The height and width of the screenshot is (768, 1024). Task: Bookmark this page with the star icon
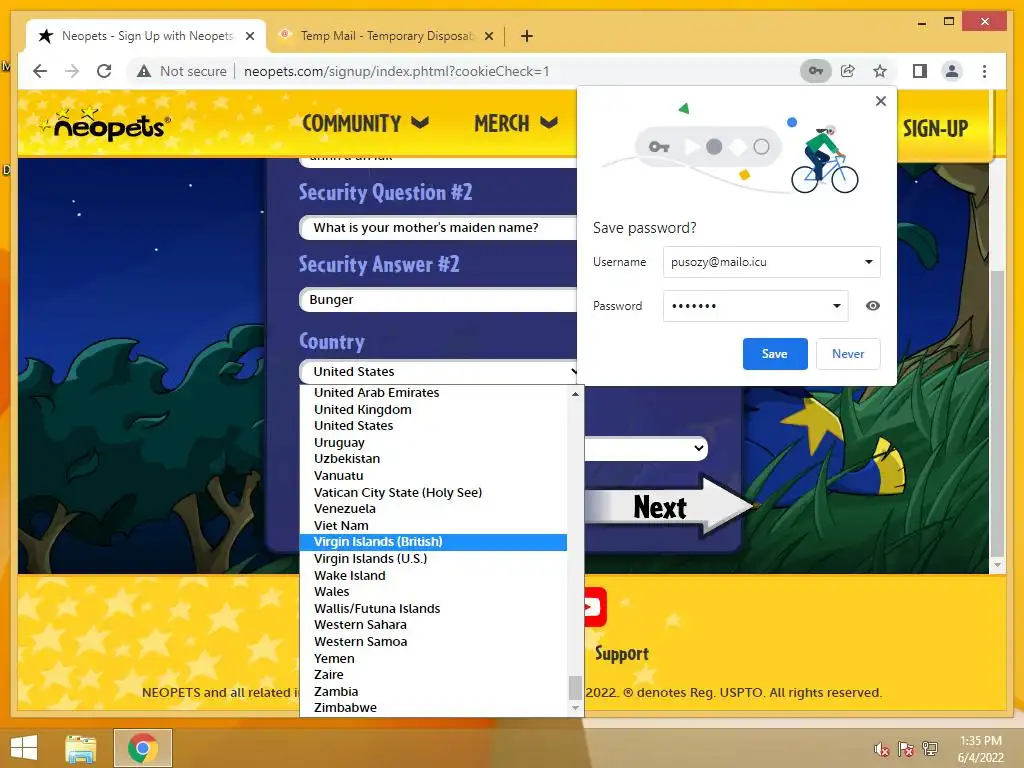pyautogui.click(x=880, y=71)
